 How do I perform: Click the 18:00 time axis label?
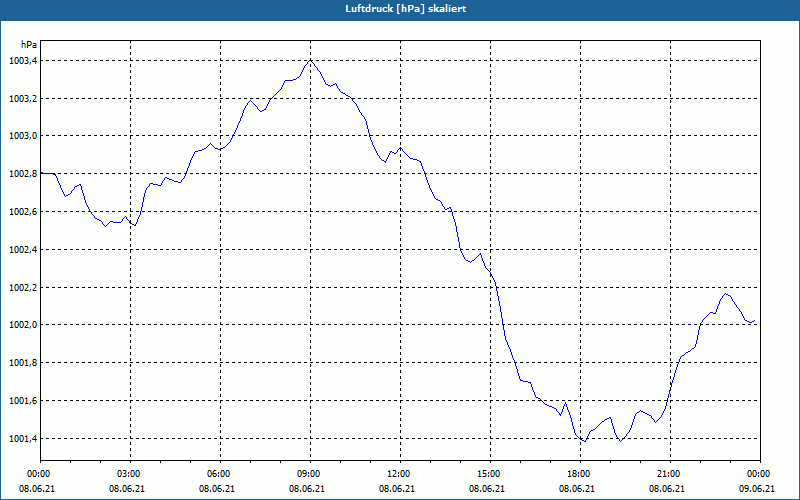tap(580, 474)
